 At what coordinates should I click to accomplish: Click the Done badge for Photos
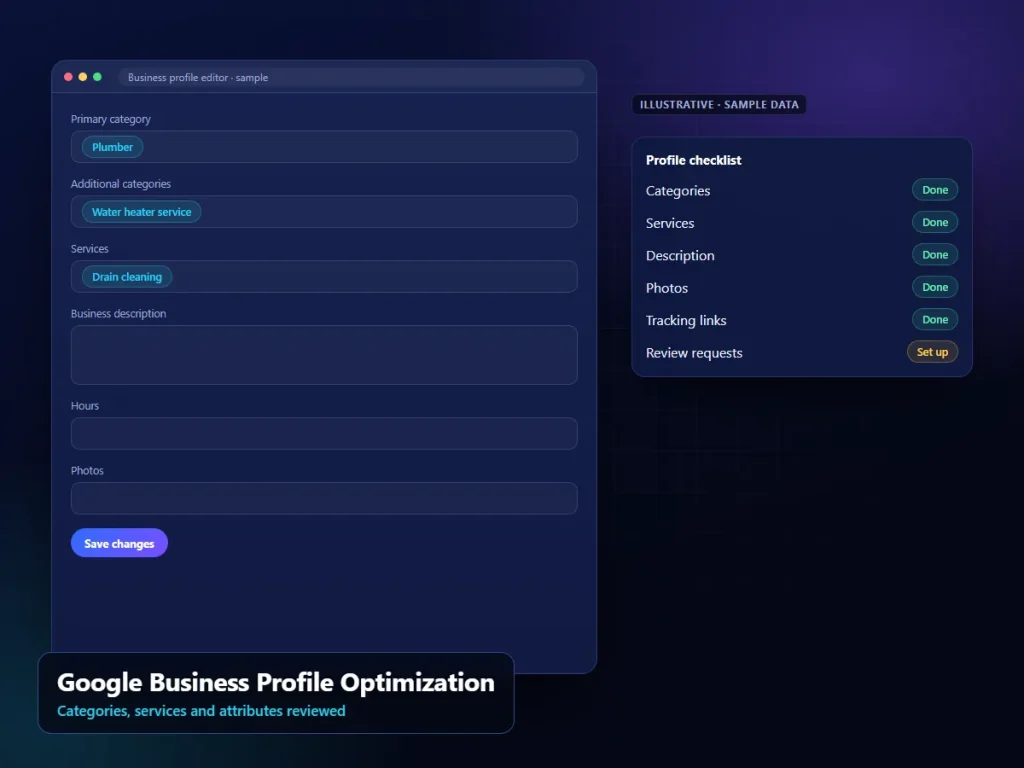click(x=935, y=287)
